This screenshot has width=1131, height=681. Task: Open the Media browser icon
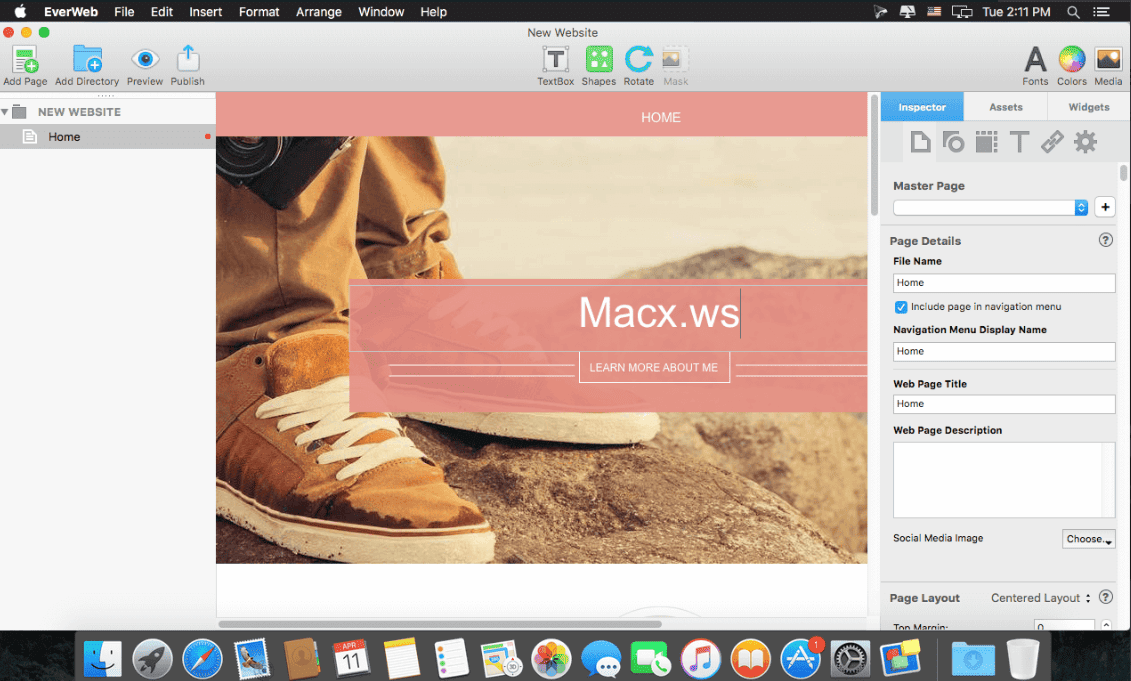[1108, 59]
